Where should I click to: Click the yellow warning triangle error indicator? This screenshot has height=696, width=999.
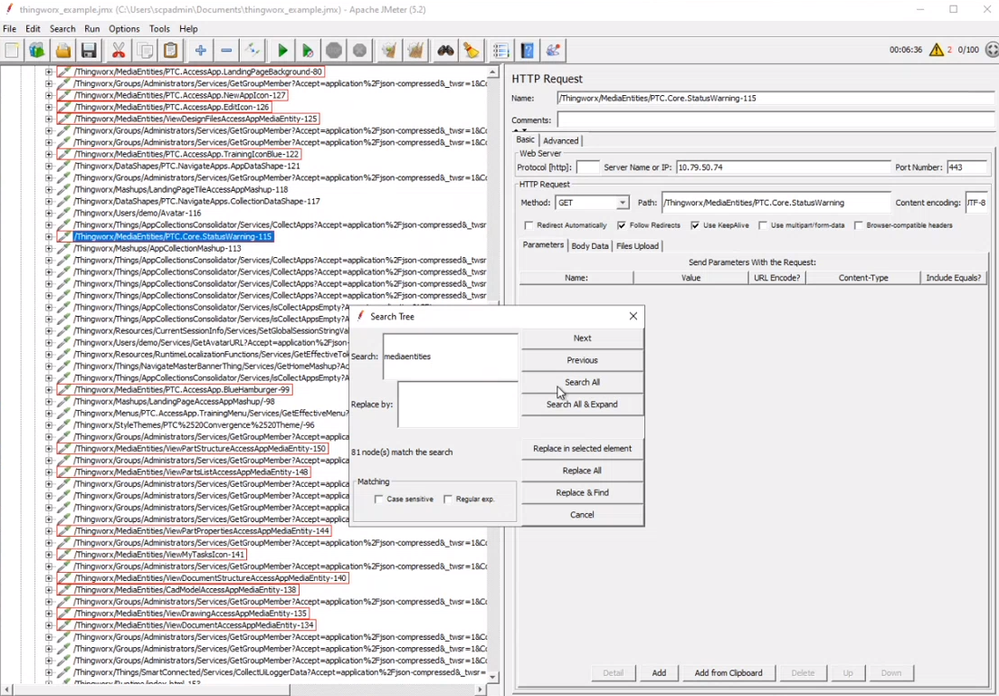coord(937,49)
